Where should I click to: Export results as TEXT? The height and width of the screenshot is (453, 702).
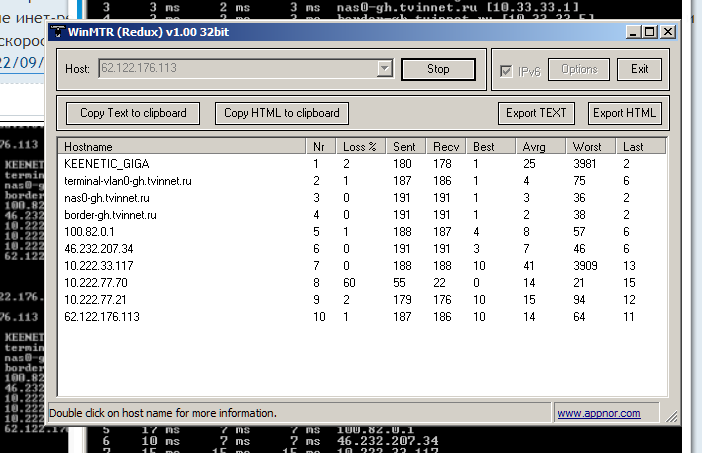pyautogui.click(x=537, y=113)
